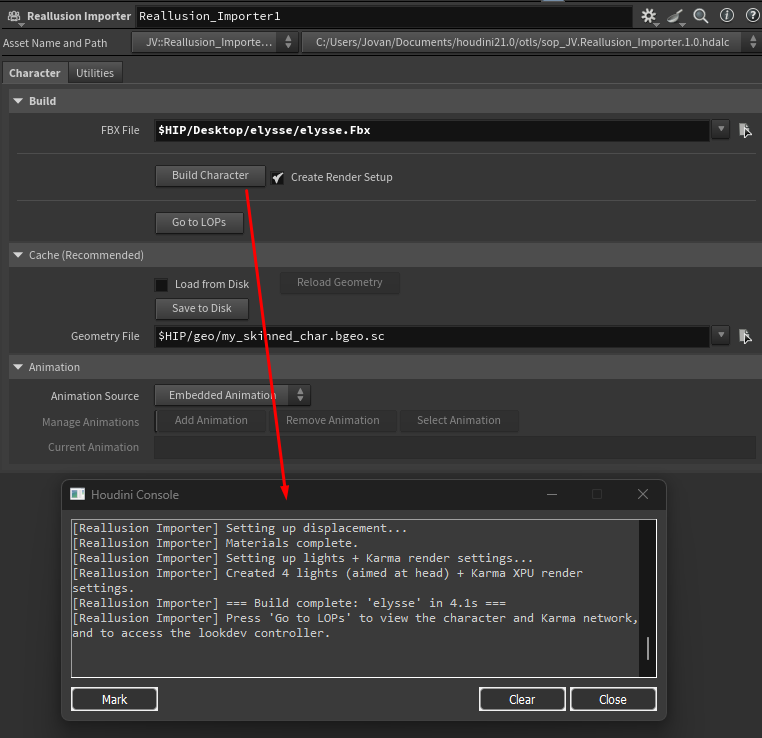Screen dimensions: 762x738
Task: Click the Build Character button
Action: tap(210, 175)
